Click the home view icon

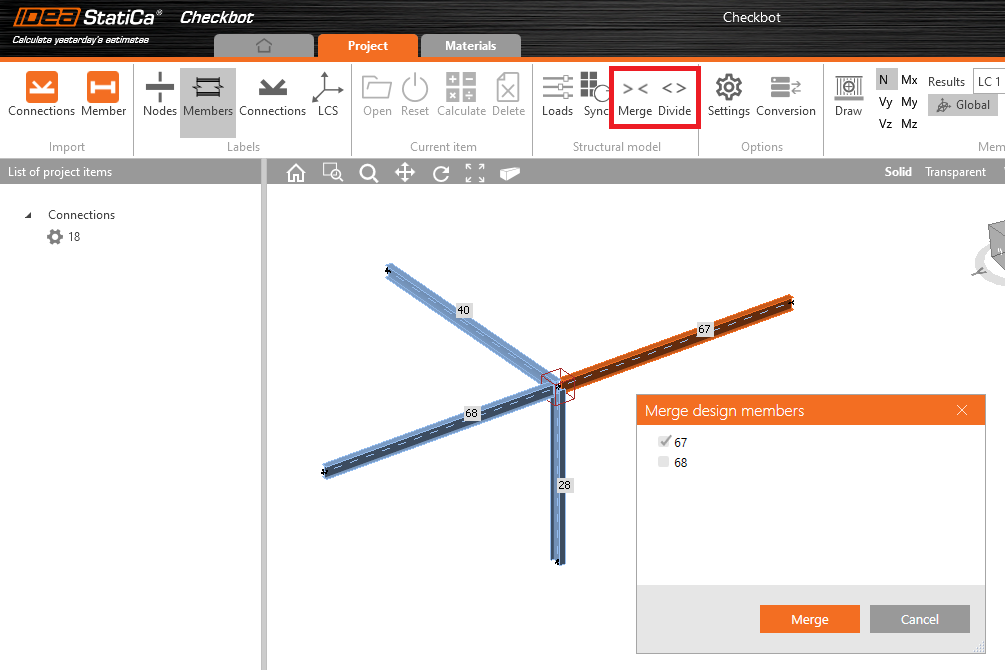[295, 172]
